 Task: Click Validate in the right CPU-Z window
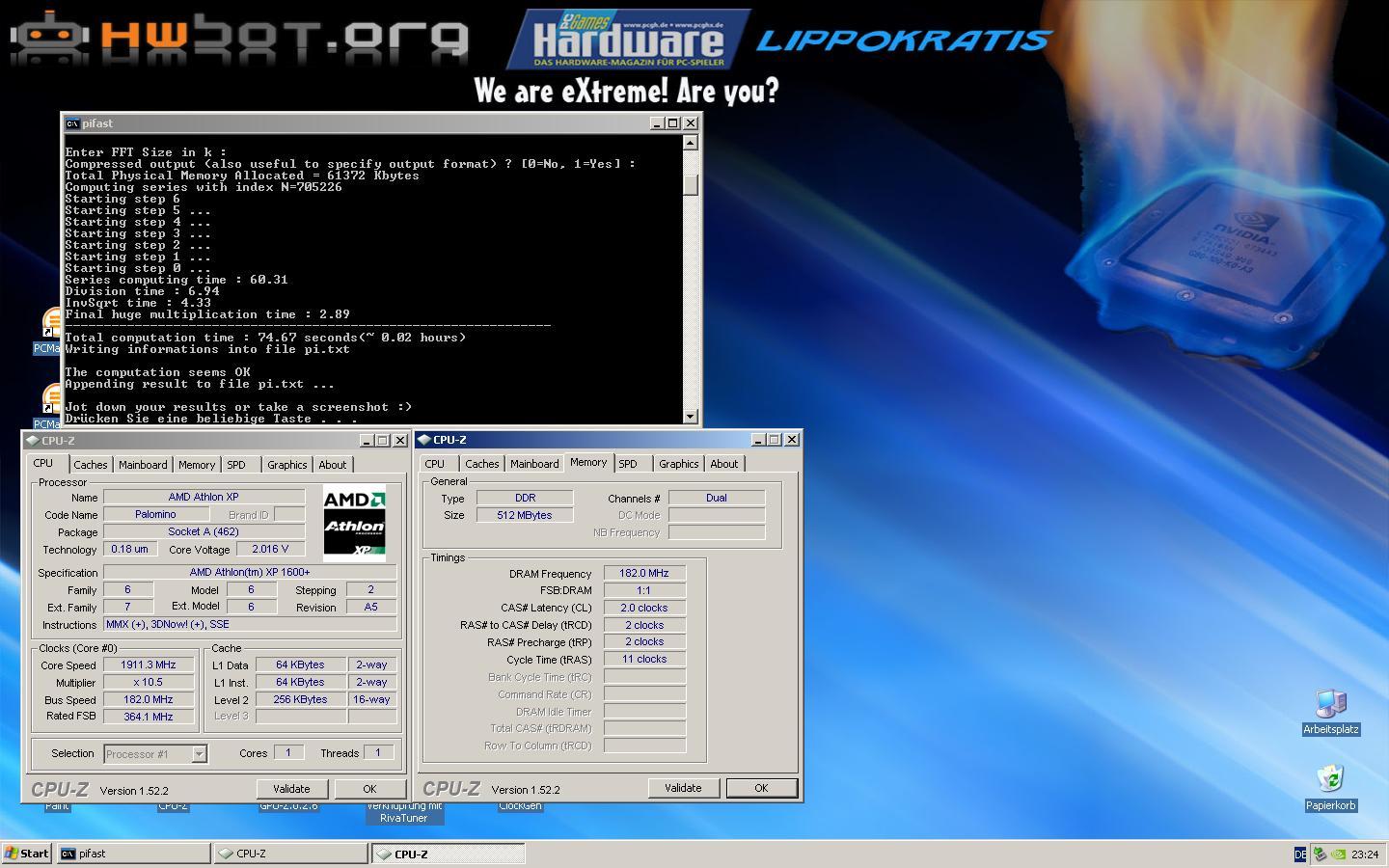click(683, 788)
